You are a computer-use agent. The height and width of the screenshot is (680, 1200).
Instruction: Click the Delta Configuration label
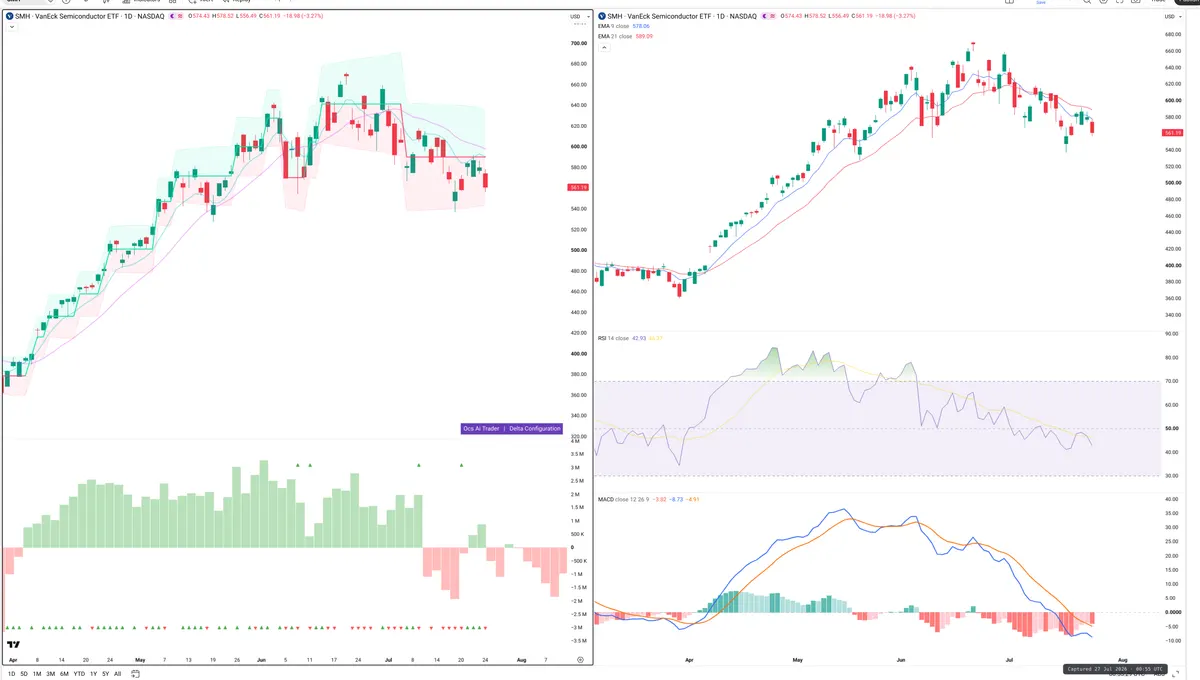pyautogui.click(x=535, y=428)
